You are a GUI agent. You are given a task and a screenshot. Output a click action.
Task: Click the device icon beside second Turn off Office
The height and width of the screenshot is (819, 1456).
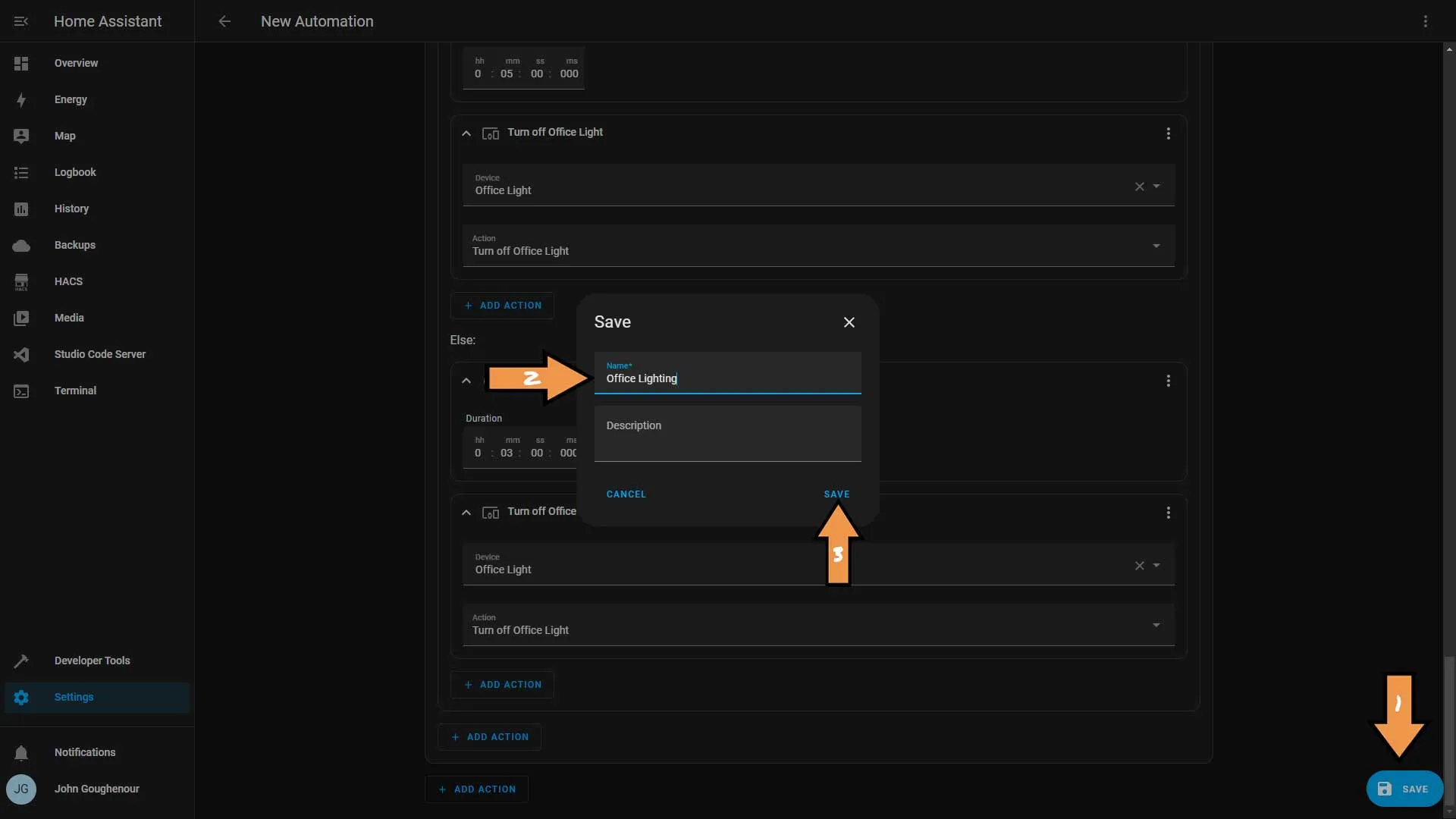coord(491,513)
